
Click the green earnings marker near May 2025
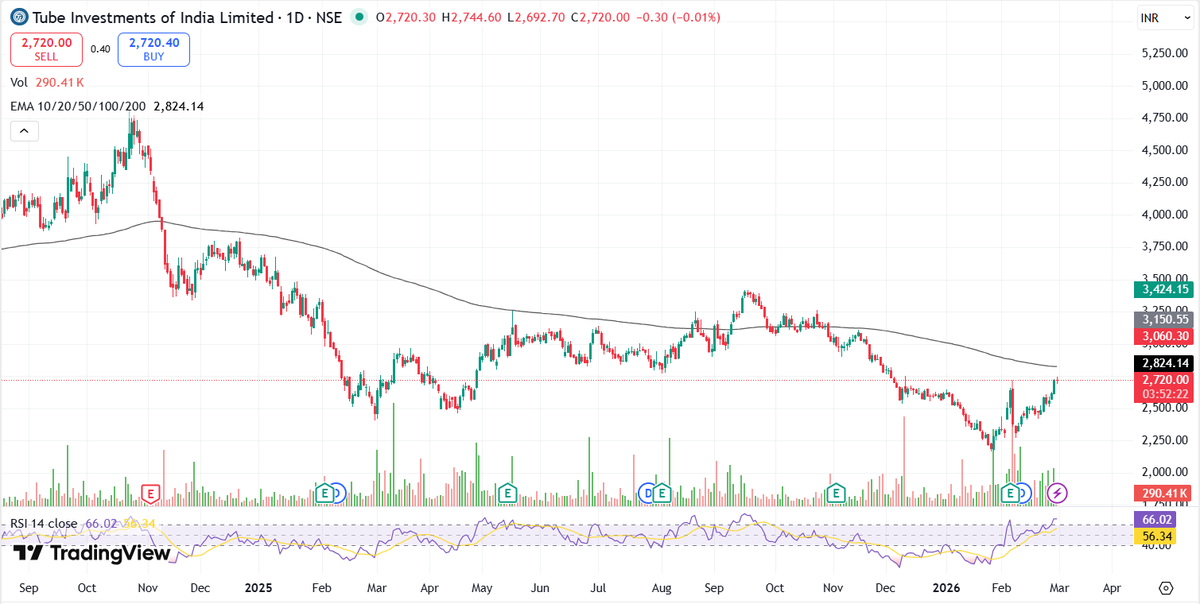(508, 493)
